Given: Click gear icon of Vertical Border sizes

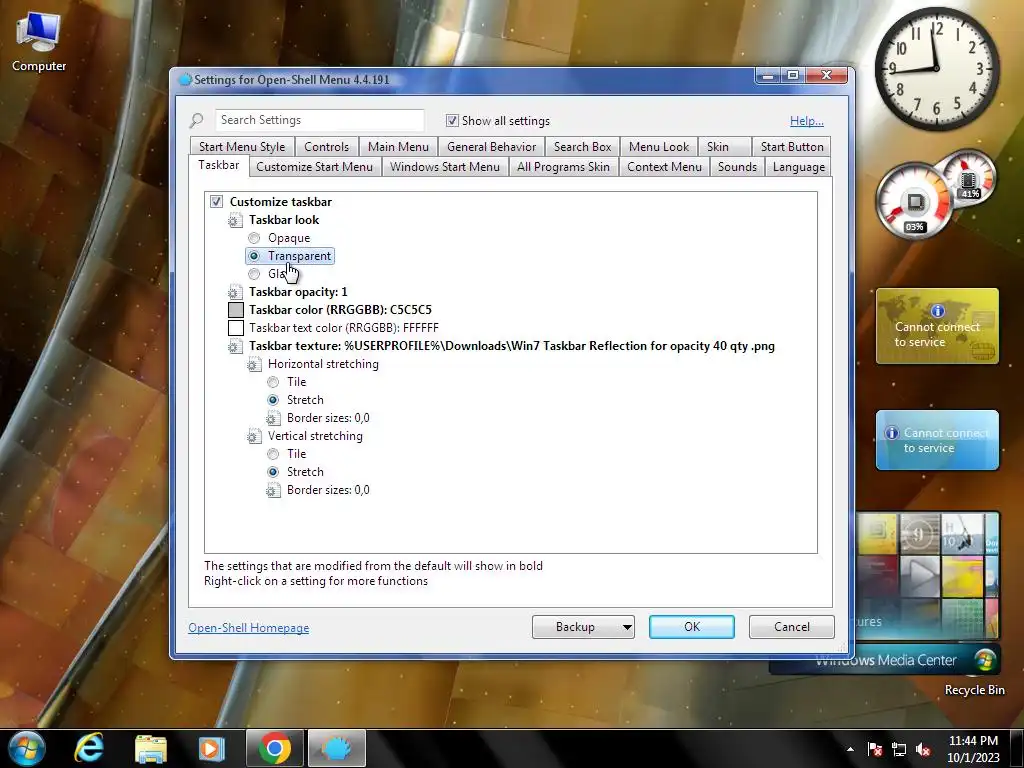Looking at the screenshot, I should [x=273, y=490].
